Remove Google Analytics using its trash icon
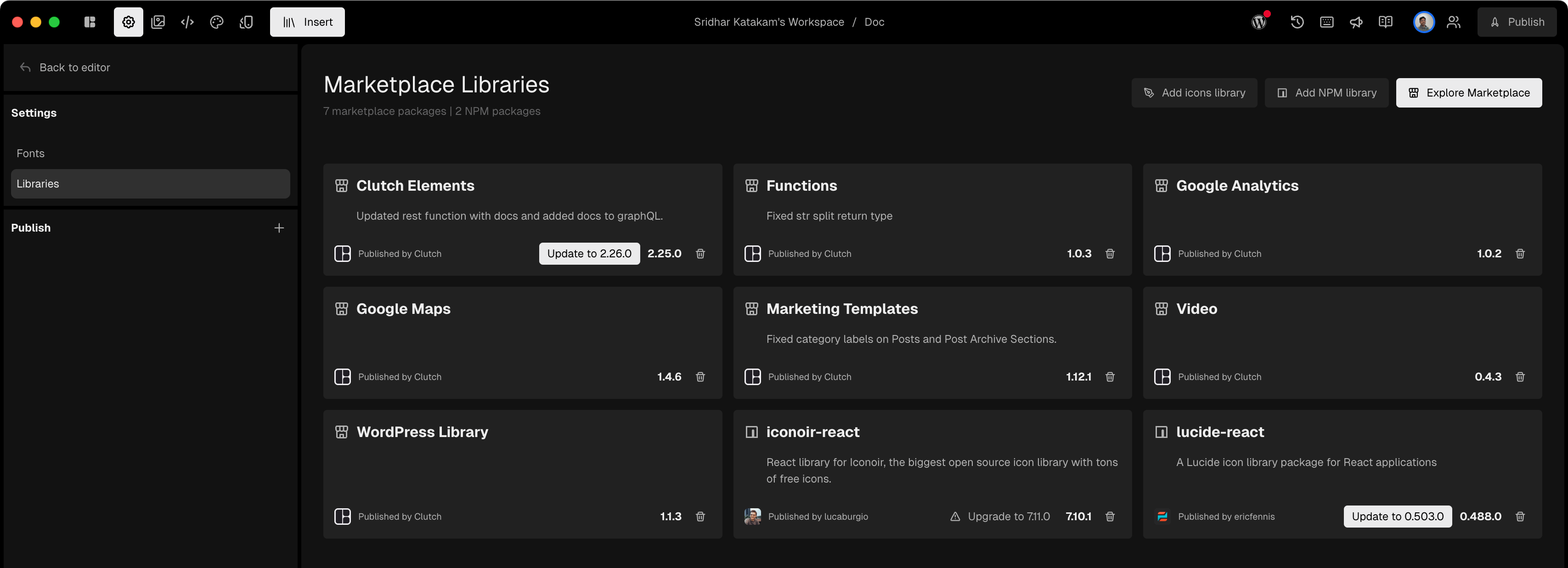 [x=1520, y=254]
